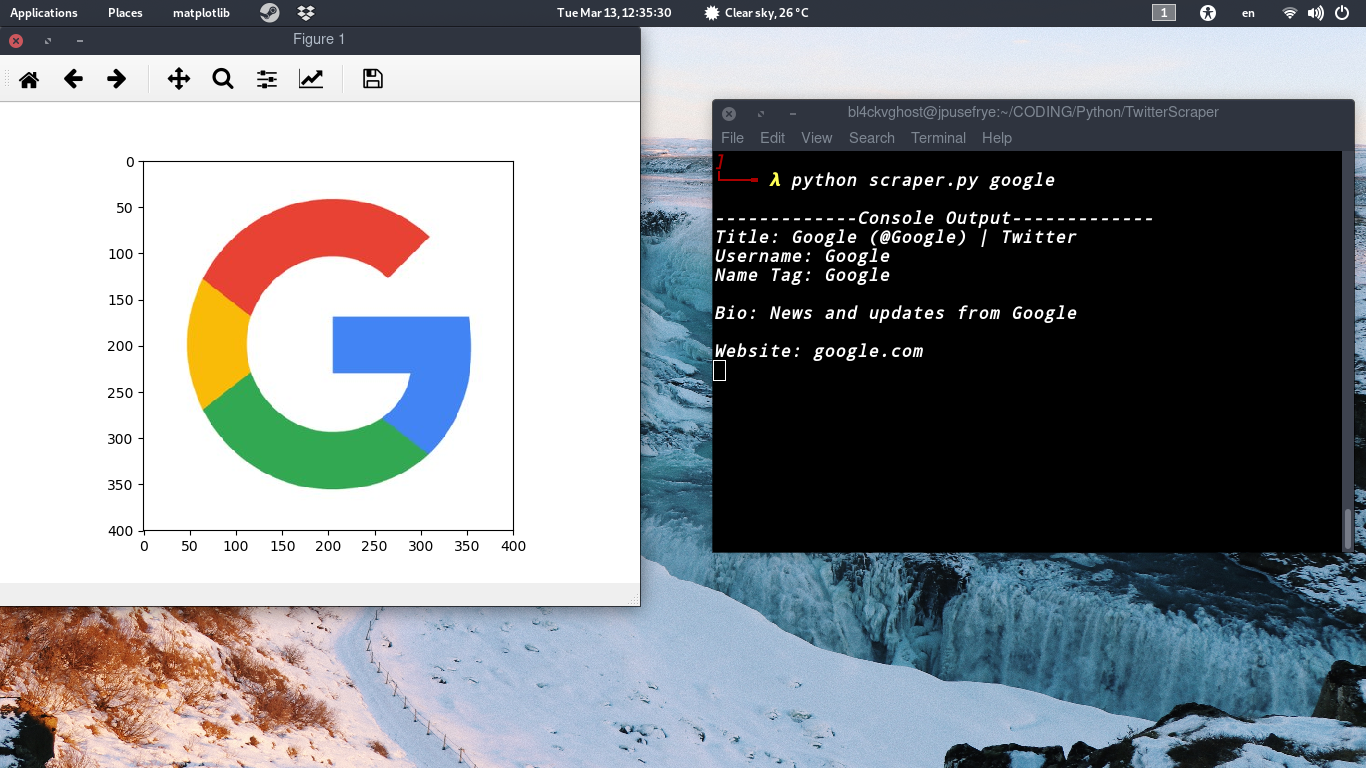Close the Figure 1 window
The image size is (1366, 768).
(16, 41)
